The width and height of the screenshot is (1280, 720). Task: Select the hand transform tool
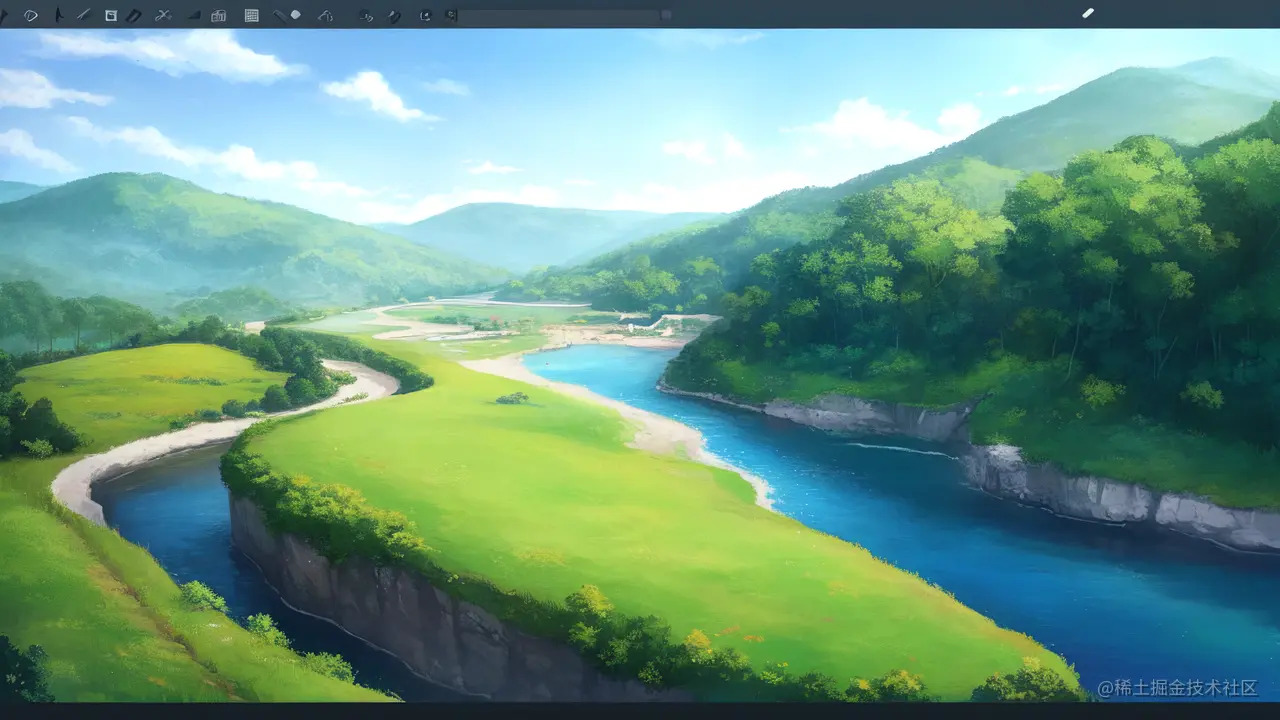pos(366,16)
